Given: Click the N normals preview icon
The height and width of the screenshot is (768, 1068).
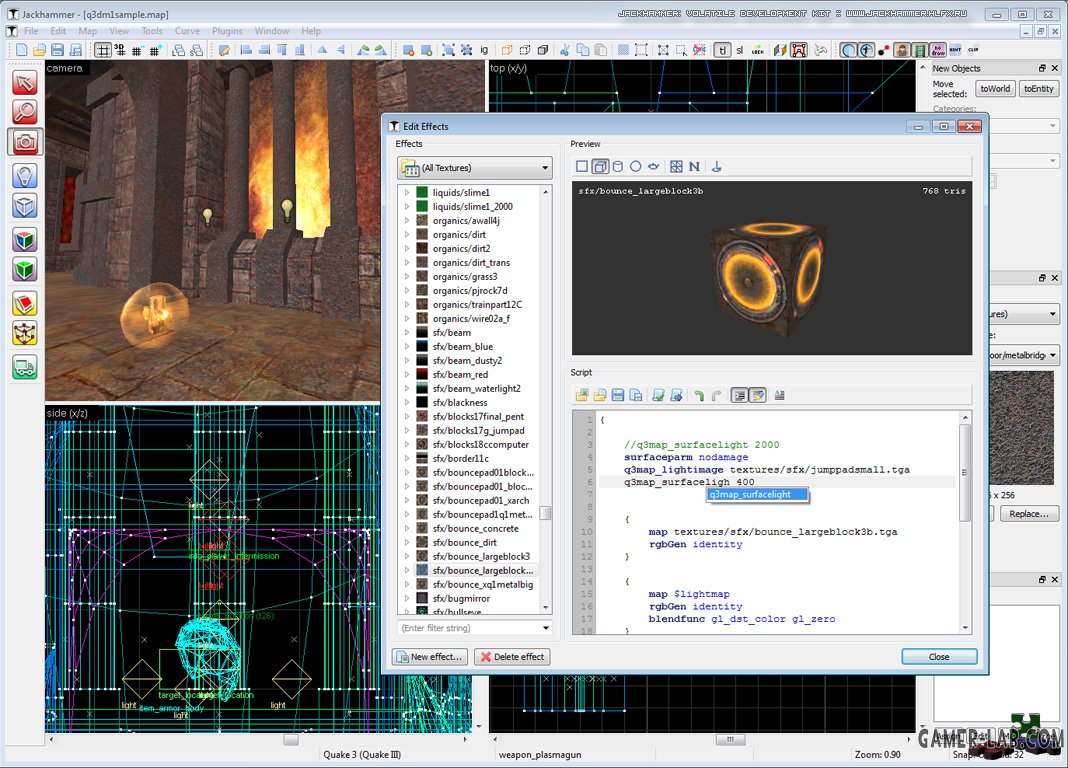Looking at the screenshot, I should [x=694, y=166].
